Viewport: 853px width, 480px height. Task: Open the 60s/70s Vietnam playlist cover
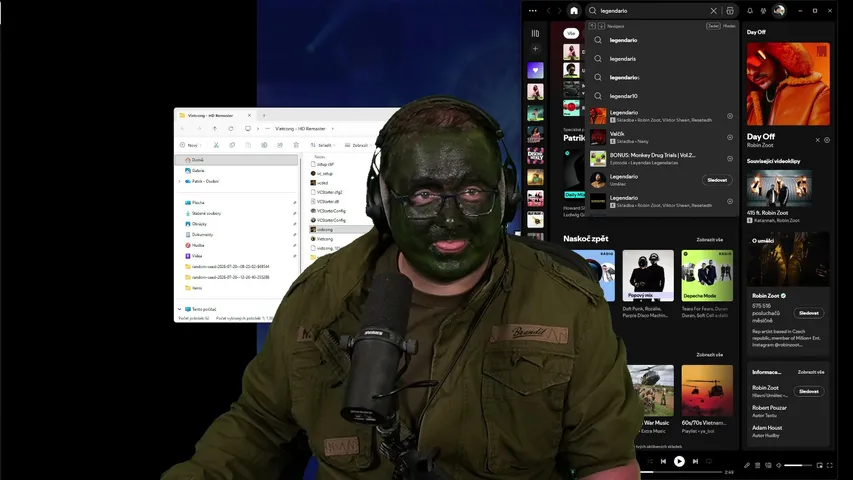pyautogui.click(x=707, y=391)
